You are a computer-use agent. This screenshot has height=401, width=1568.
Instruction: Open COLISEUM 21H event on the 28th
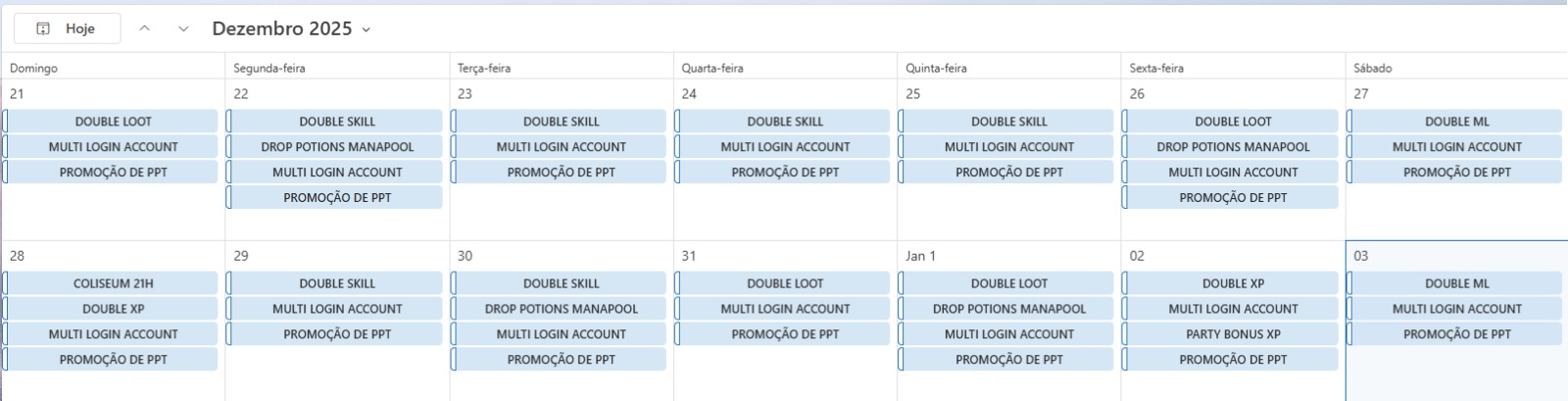pos(113,283)
